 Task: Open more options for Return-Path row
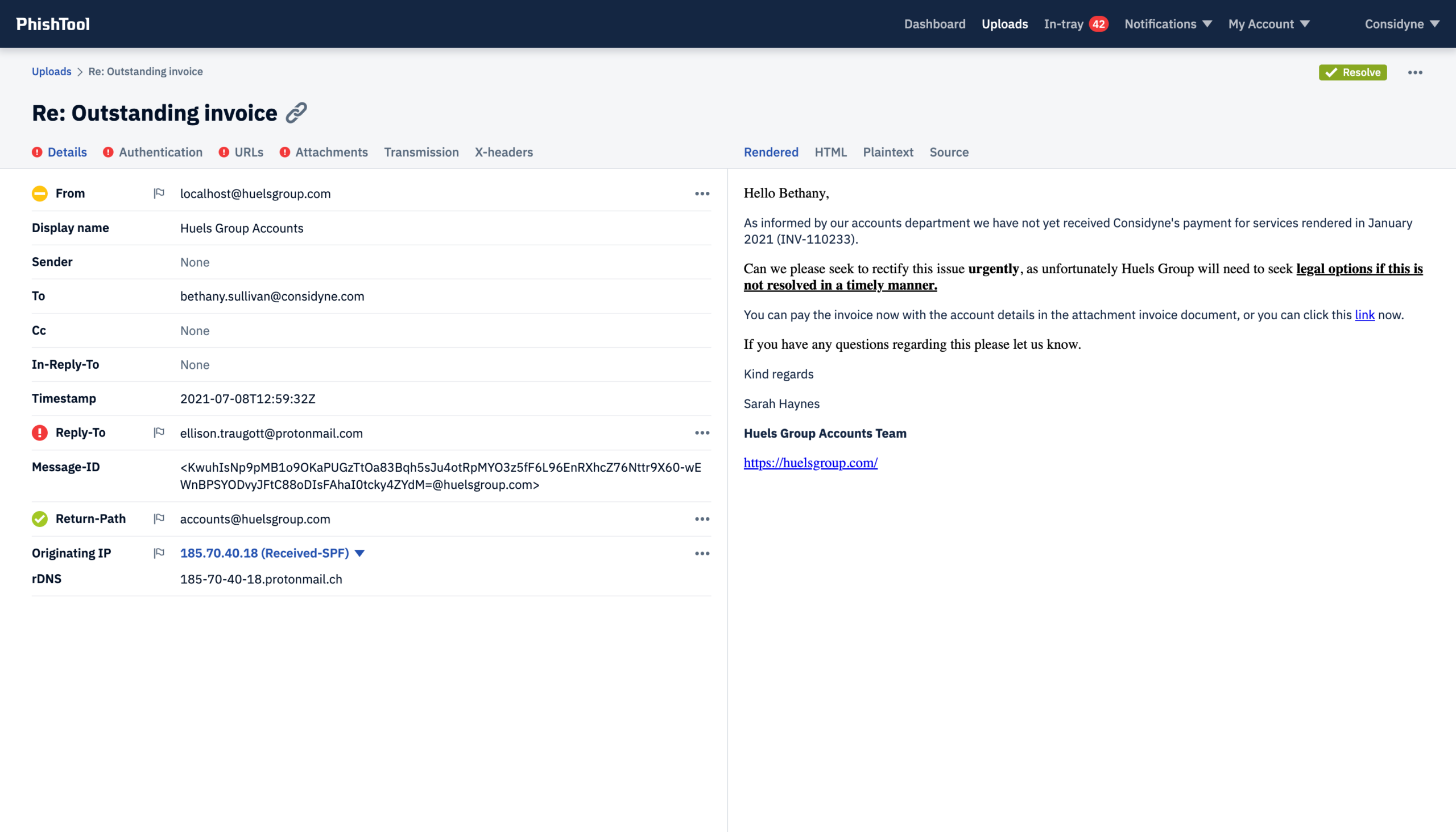pos(702,519)
